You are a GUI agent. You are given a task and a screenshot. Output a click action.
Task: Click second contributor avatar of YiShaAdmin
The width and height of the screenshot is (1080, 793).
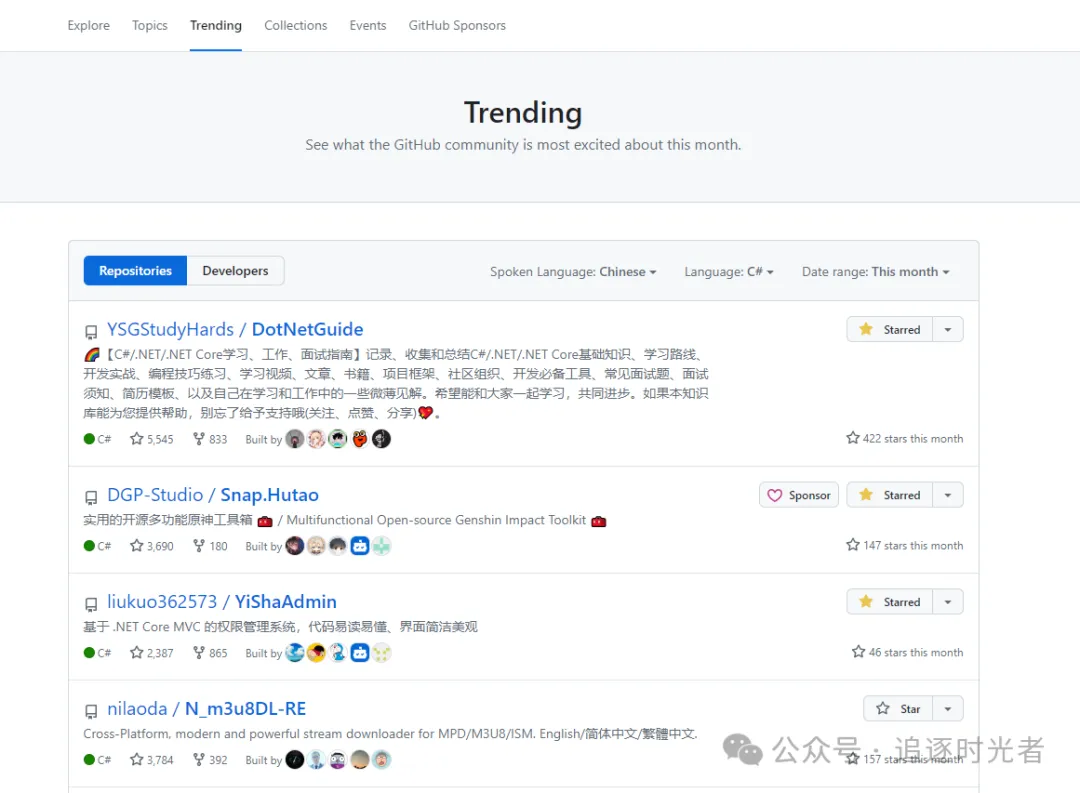click(x=316, y=652)
